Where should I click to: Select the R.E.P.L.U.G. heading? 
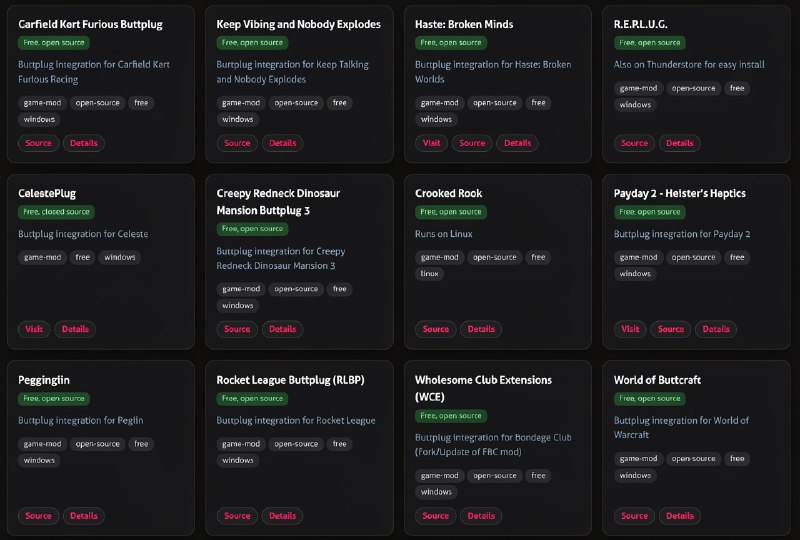640,24
